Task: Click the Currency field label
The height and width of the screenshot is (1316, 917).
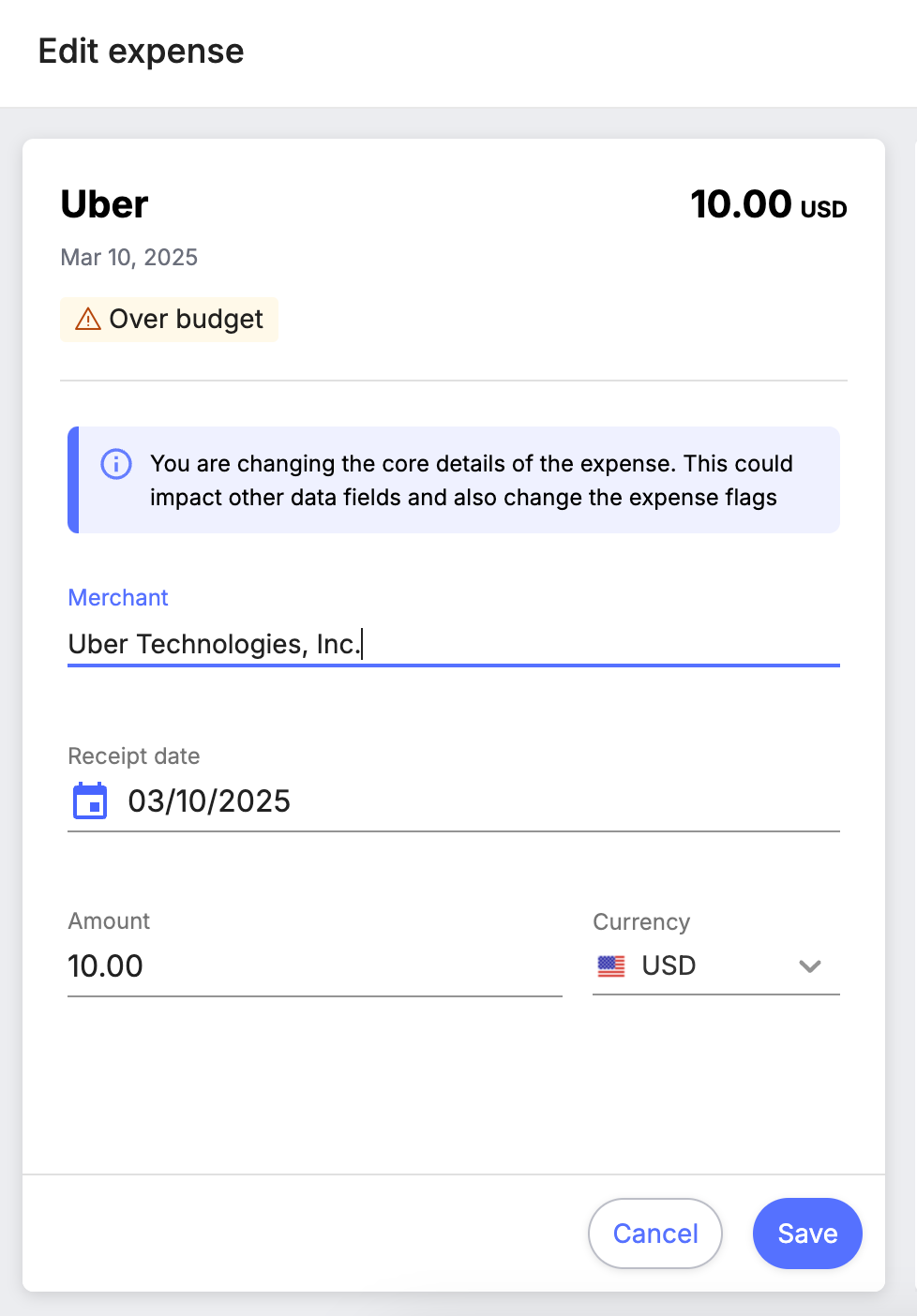Action: click(641, 922)
